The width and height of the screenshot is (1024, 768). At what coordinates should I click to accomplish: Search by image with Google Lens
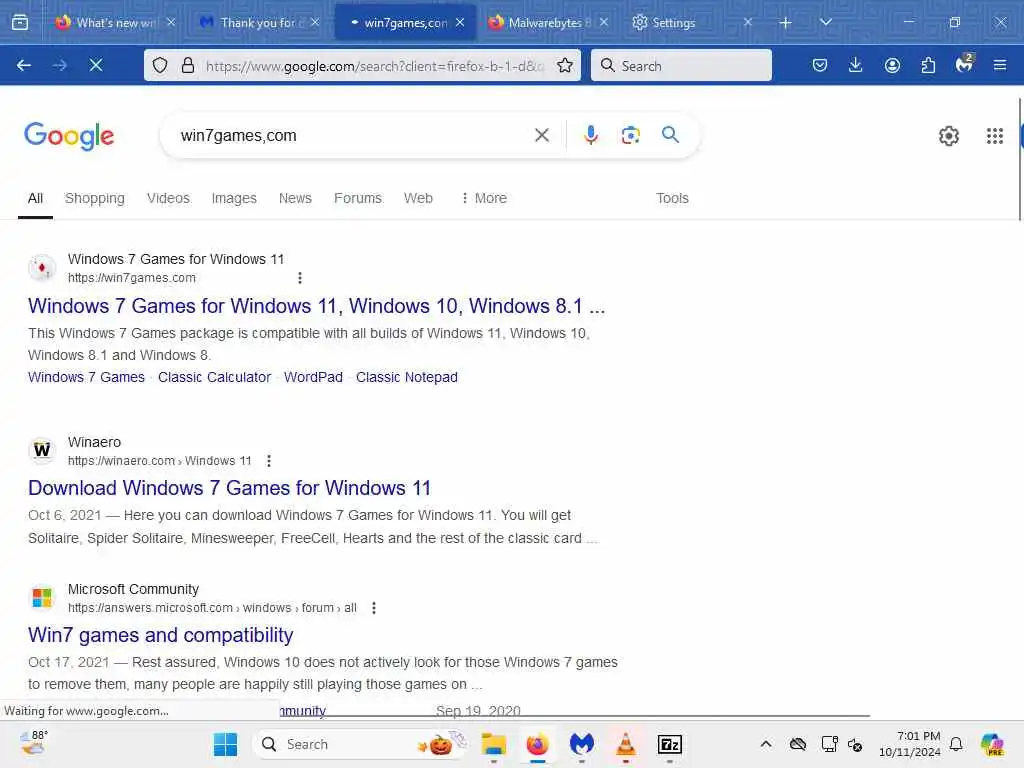(x=630, y=135)
